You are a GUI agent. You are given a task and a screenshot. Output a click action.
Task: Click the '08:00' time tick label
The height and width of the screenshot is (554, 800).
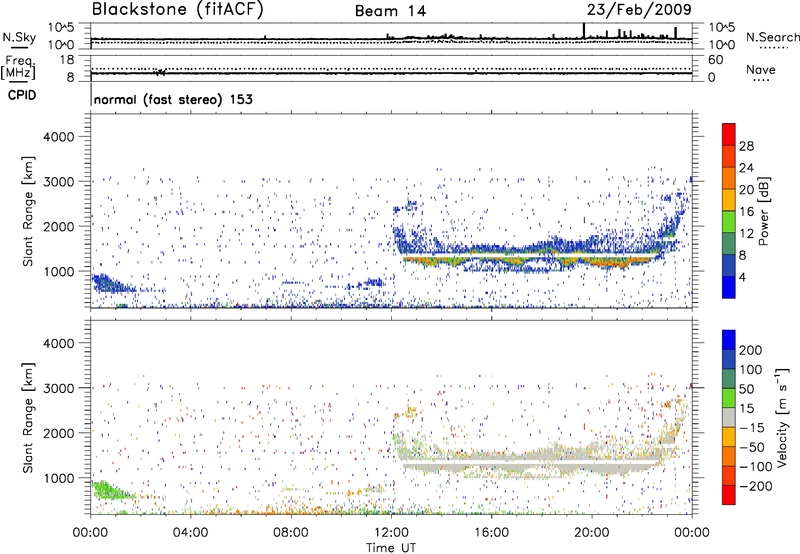coord(290,533)
